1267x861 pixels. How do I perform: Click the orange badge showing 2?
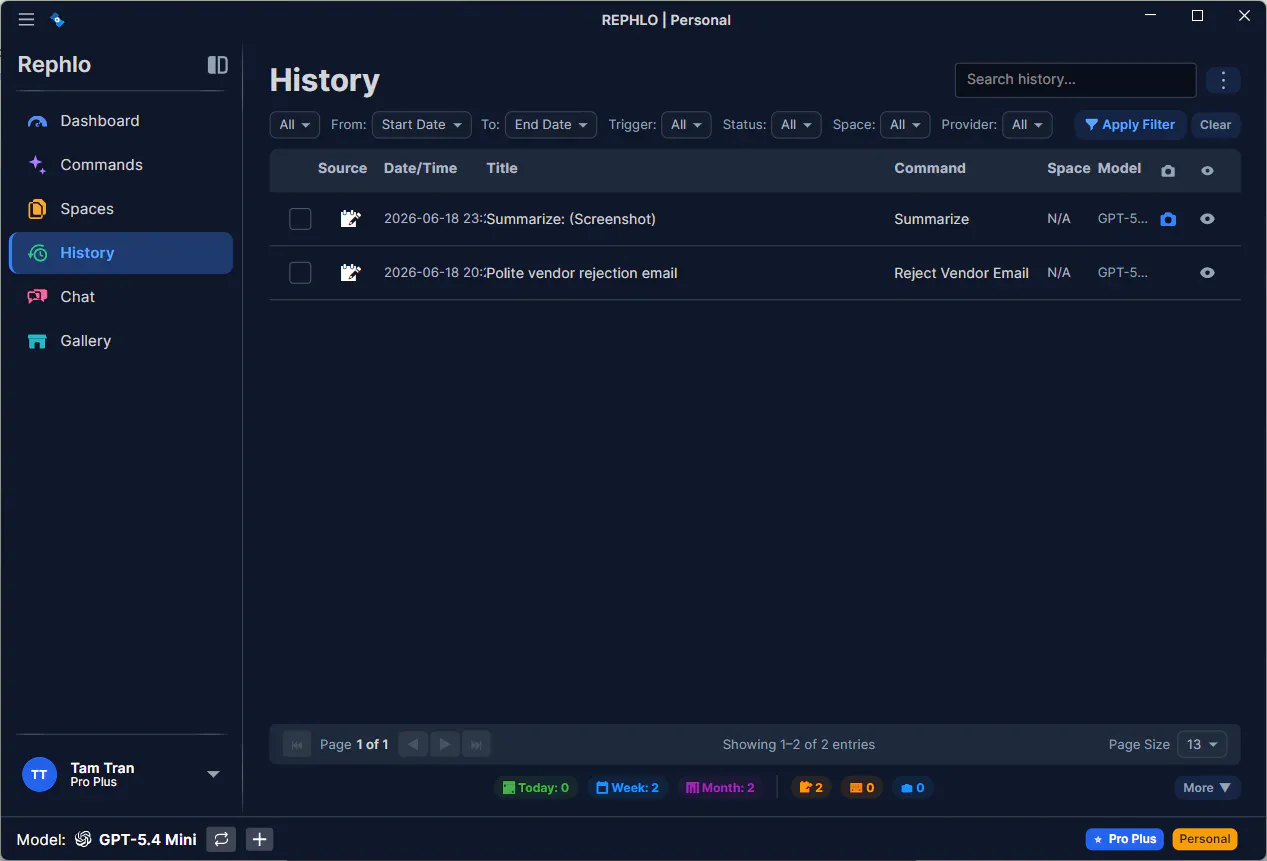point(811,788)
